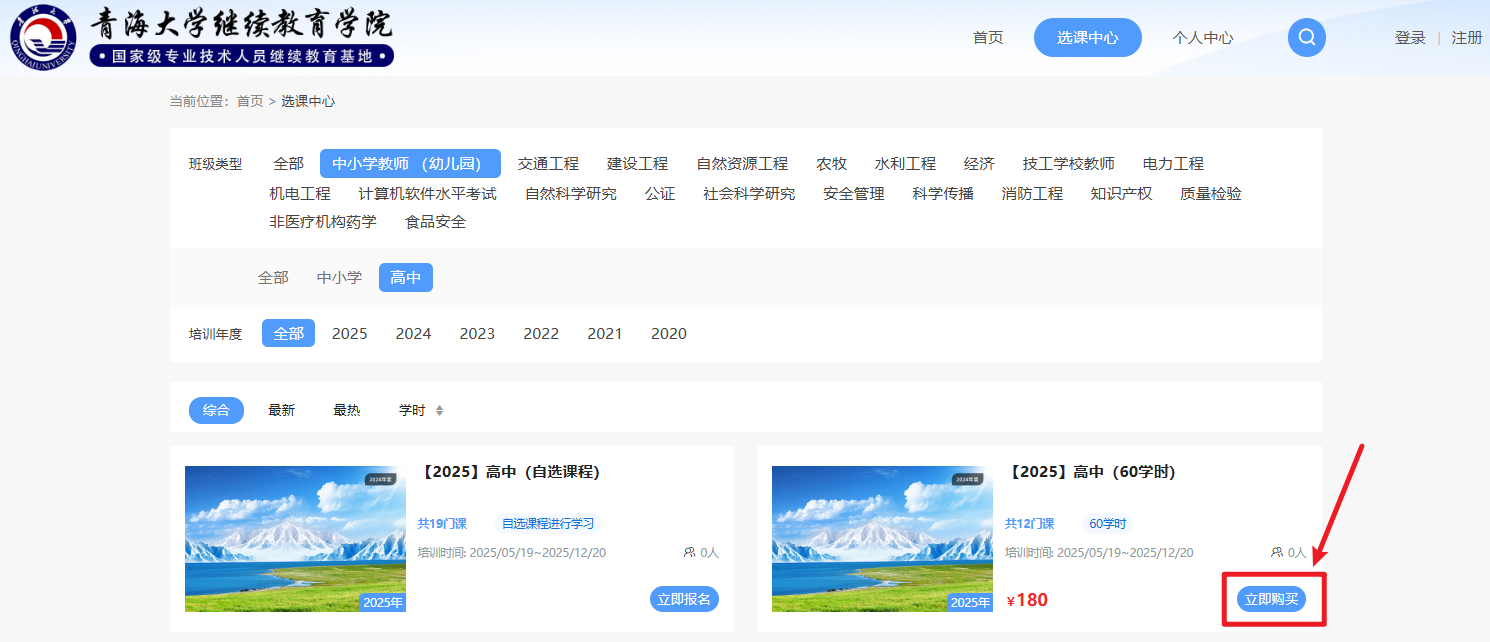Sort courses by 最新
Screen dimensions: 1490x642
click(x=281, y=411)
